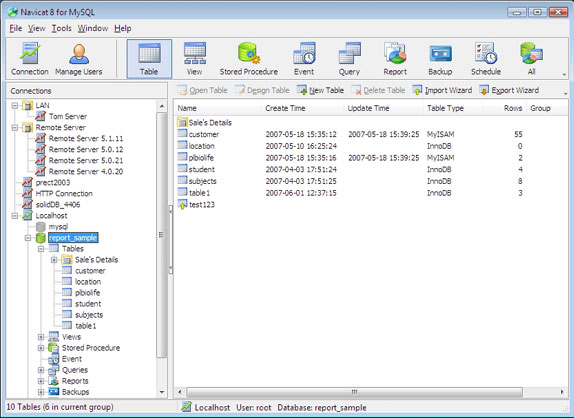Sort by Table Type column header
This screenshot has width=574, height=418.
[452, 108]
